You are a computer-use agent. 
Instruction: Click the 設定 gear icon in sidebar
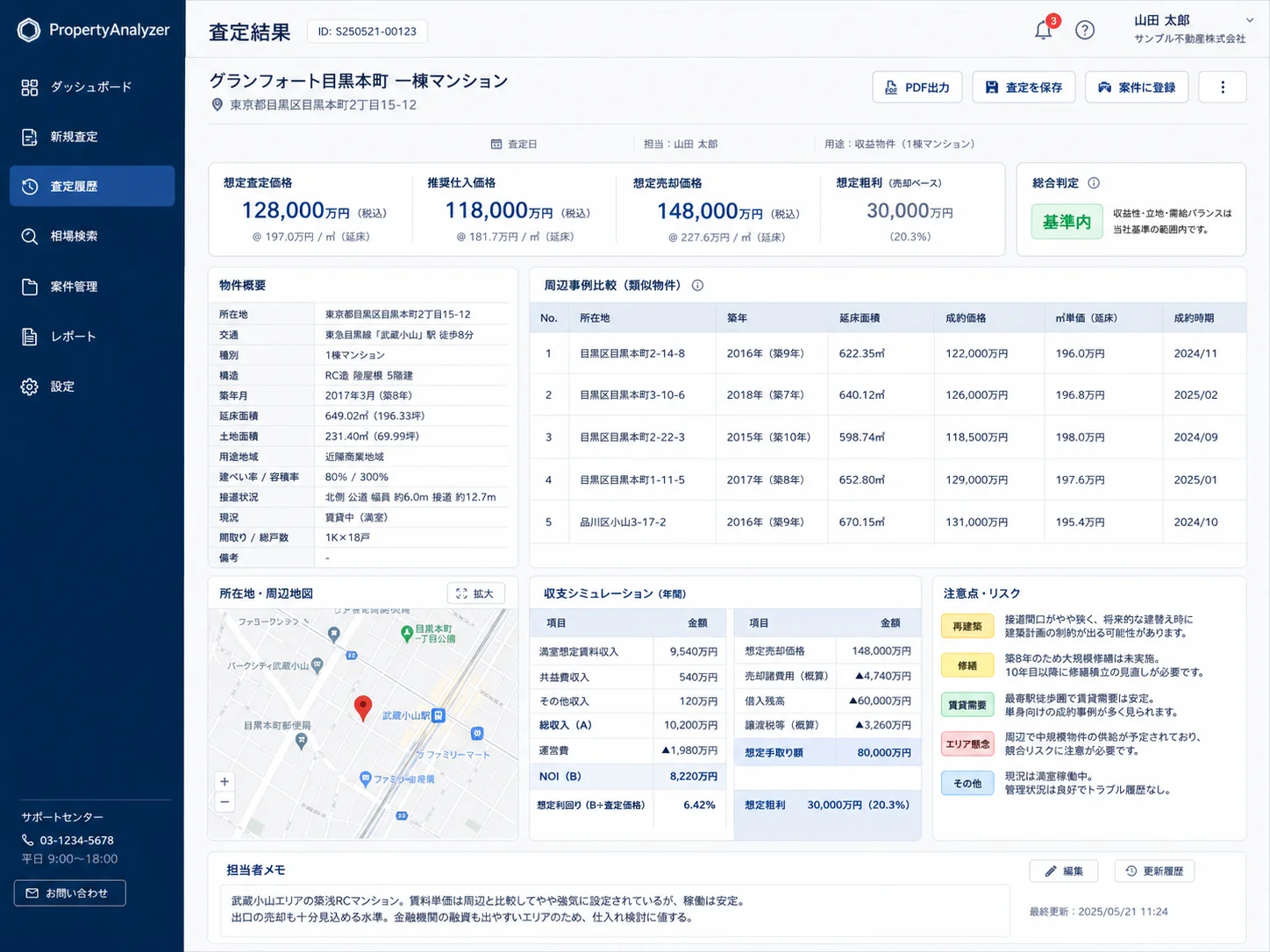tap(30, 387)
